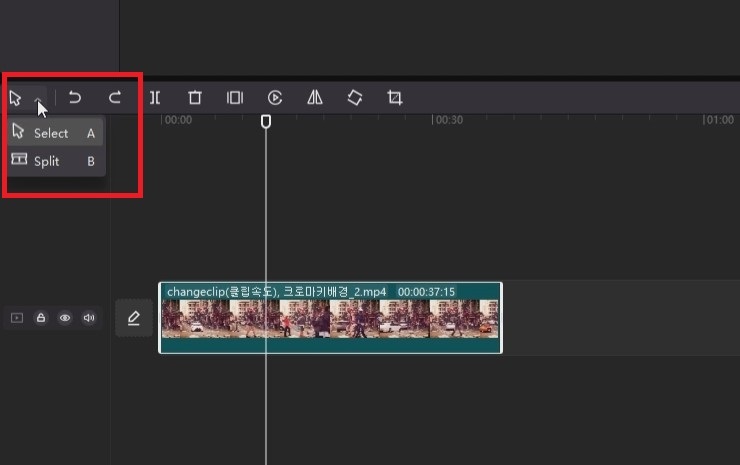Delete the selected clip with trash icon
Viewport: 740px width, 465px height.
195,98
